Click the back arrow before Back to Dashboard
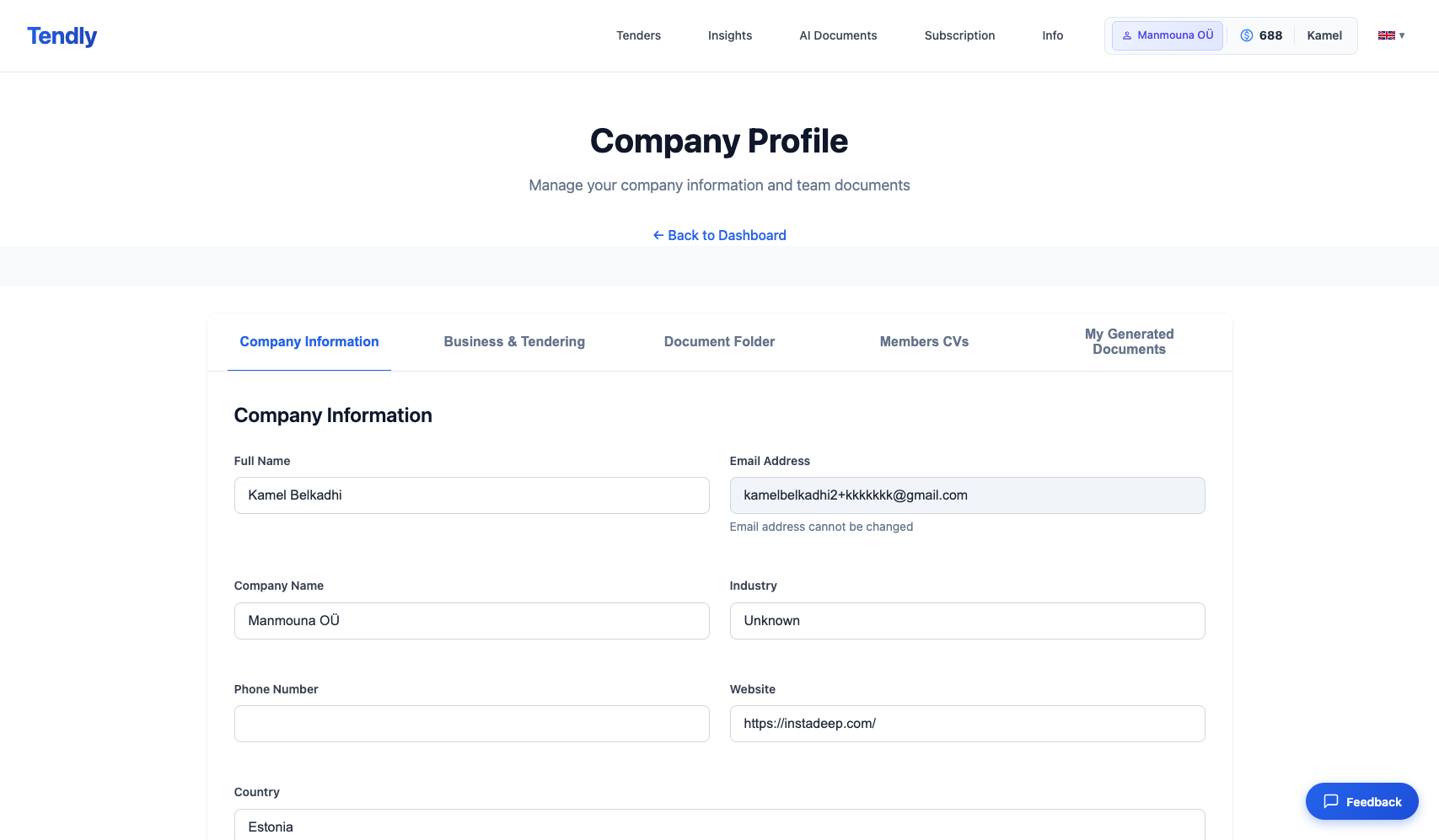The width and height of the screenshot is (1439, 840). pos(658,235)
